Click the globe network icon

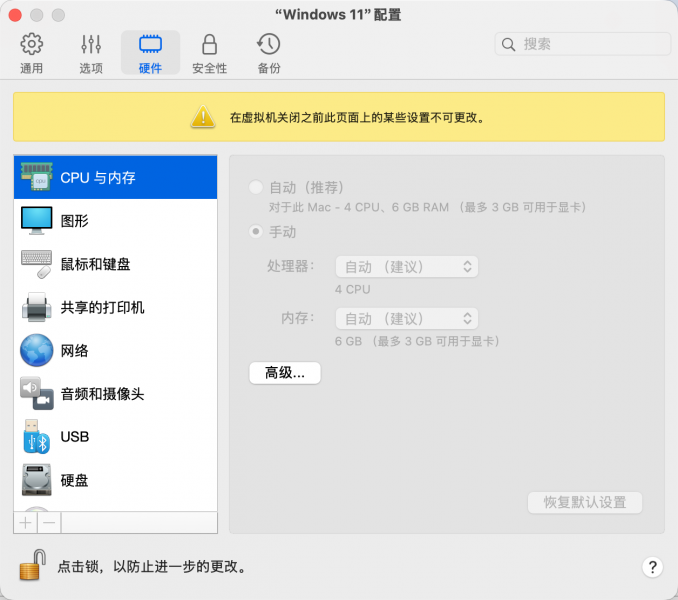tap(37, 350)
